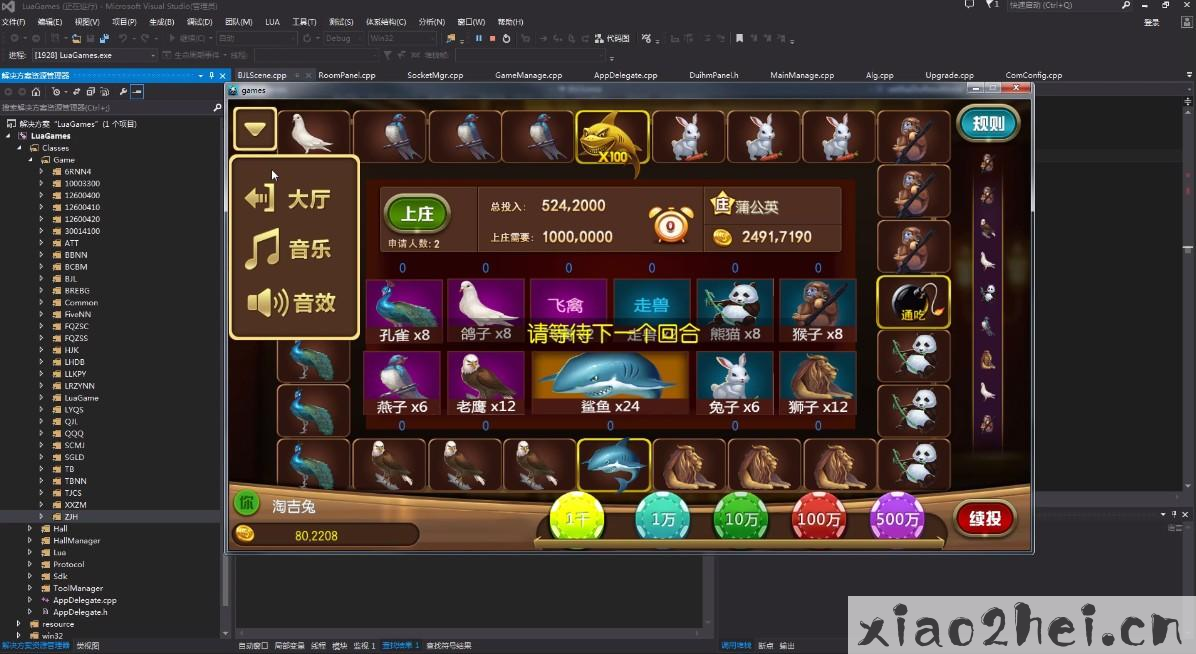The height and width of the screenshot is (654, 1196).
Task: Bet on 猴子 x8 monkey tile
Action: click(x=818, y=311)
